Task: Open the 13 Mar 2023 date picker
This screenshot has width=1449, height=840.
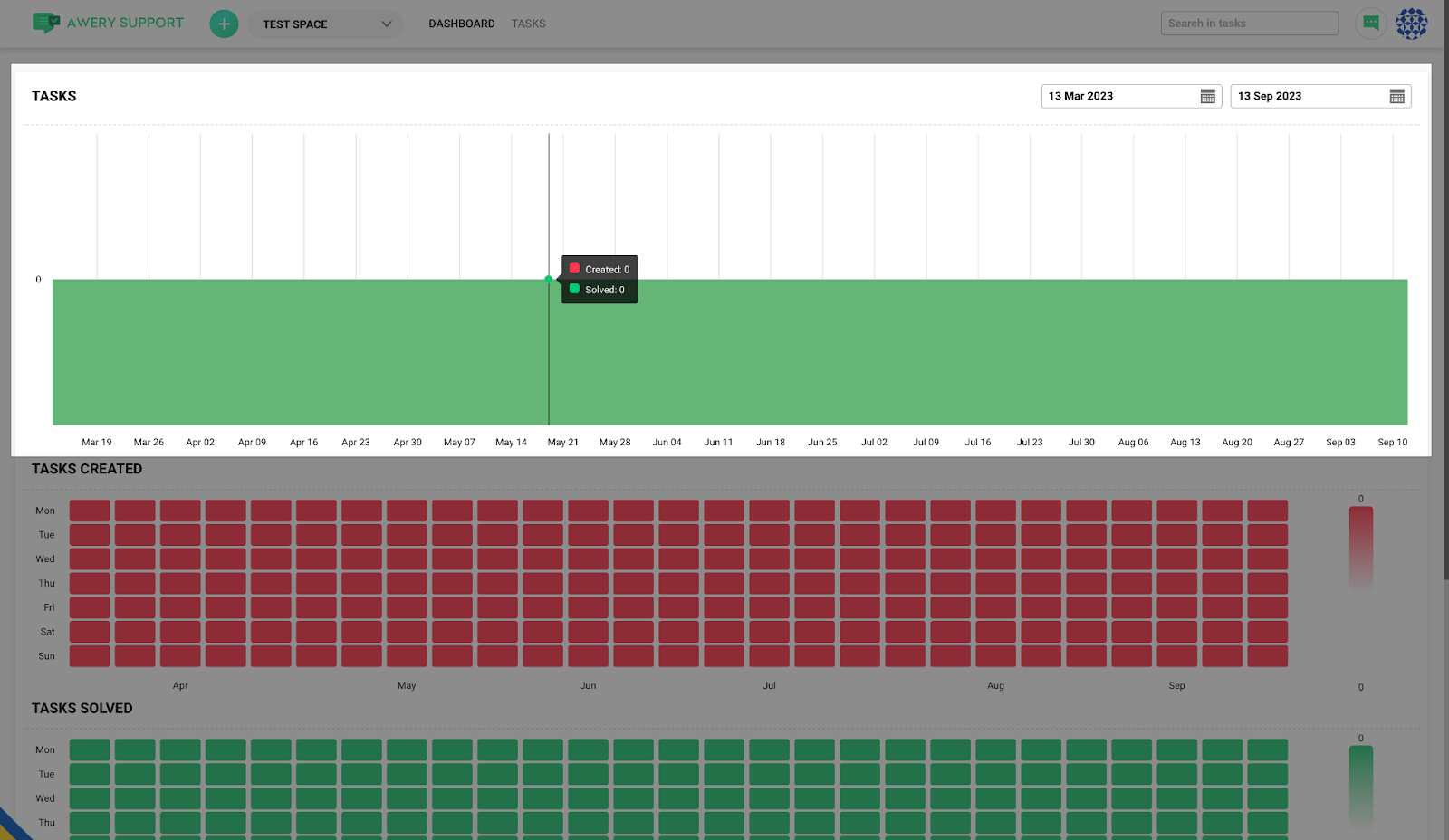Action: (x=1119, y=97)
